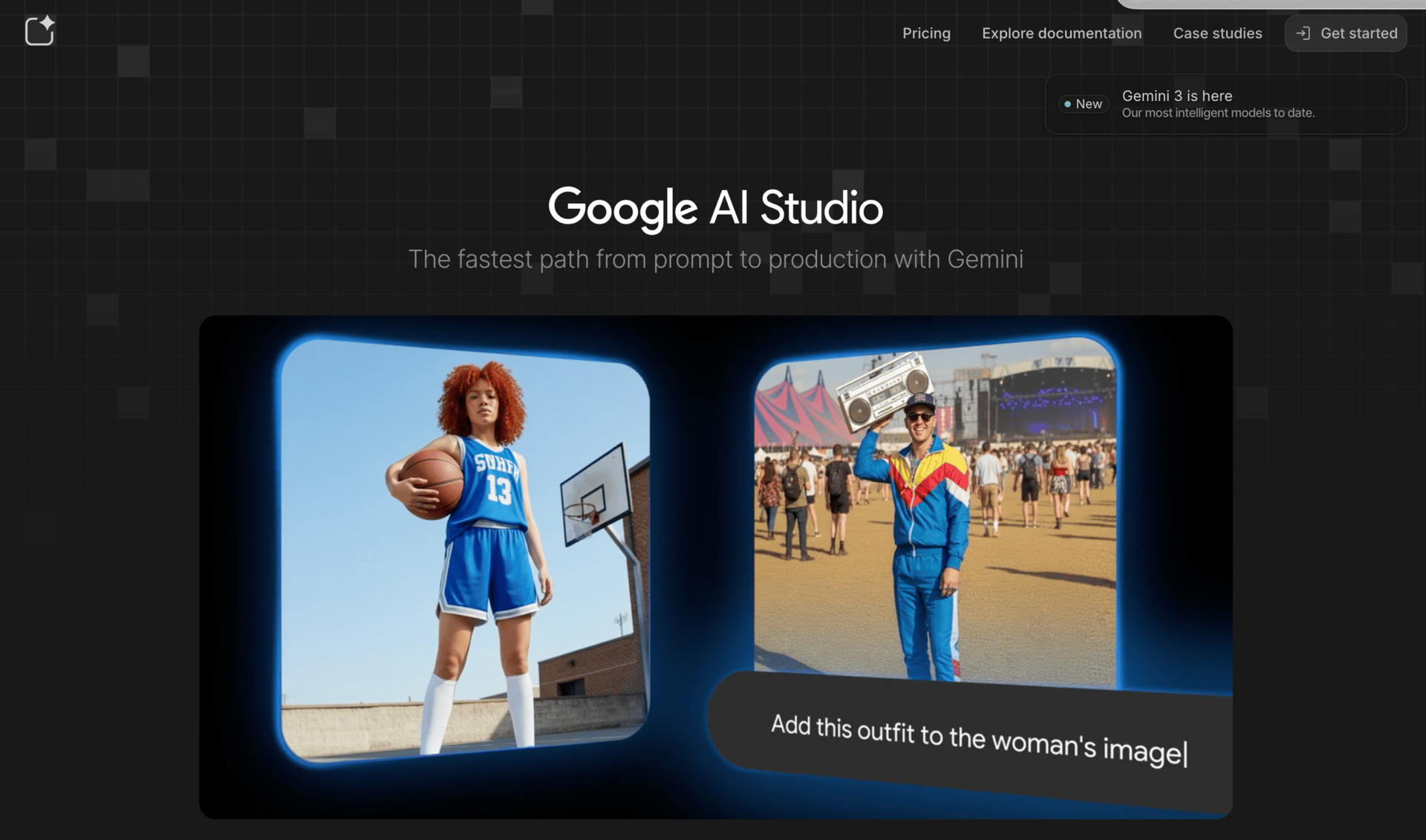This screenshot has height=840, width=1426.
Task: Click the Gemini sparkle icon in the New badge
Action: coord(1067,105)
